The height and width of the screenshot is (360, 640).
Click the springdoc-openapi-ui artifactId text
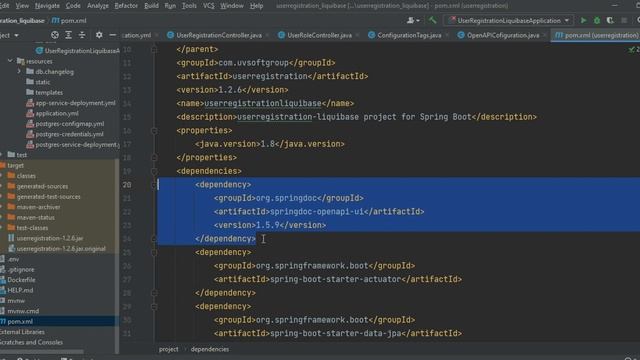tap(316, 211)
